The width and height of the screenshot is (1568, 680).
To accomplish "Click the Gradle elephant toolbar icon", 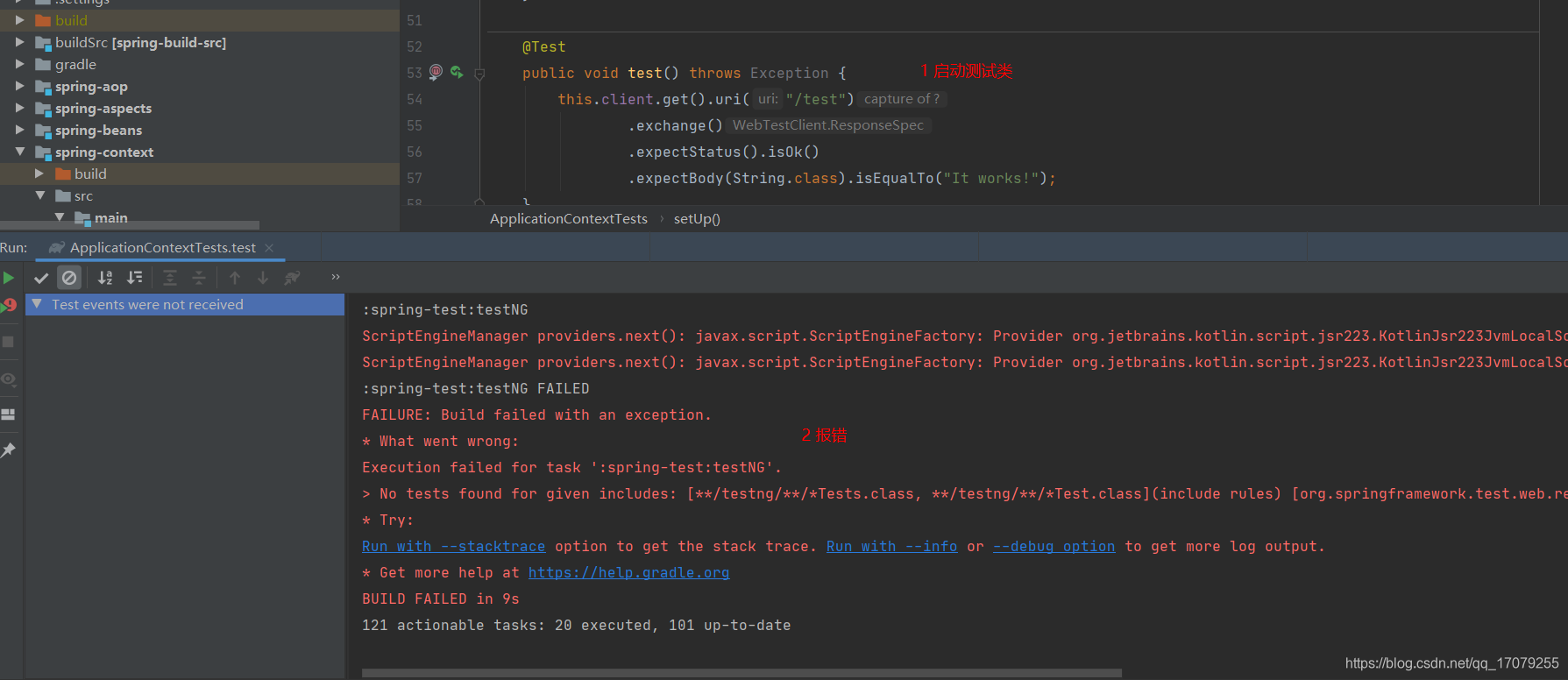I will tap(292, 278).
